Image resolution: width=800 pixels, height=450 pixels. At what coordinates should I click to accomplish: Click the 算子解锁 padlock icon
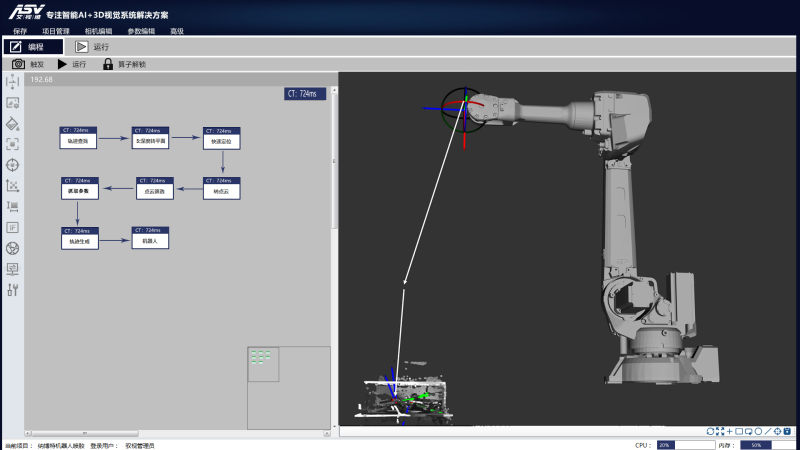tap(108, 64)
